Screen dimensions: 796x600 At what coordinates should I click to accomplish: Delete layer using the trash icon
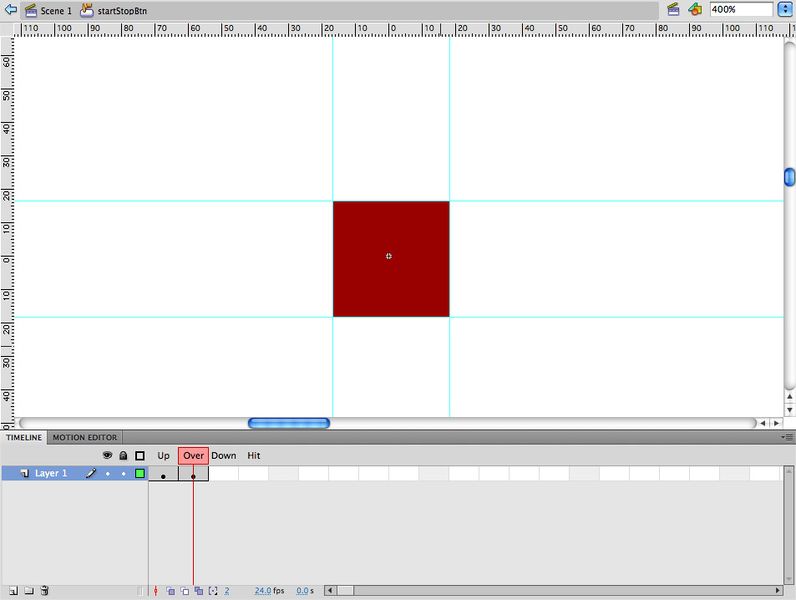tap(45, 591)
